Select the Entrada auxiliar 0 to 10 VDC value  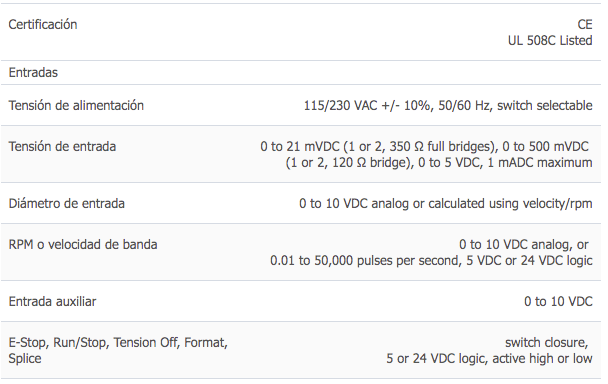pyautogui.click(x=558, y=302)
